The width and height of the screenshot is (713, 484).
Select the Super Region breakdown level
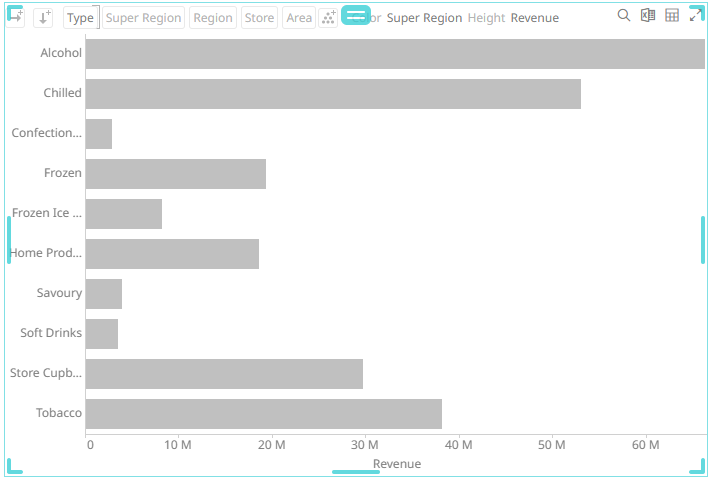(143, 18)
